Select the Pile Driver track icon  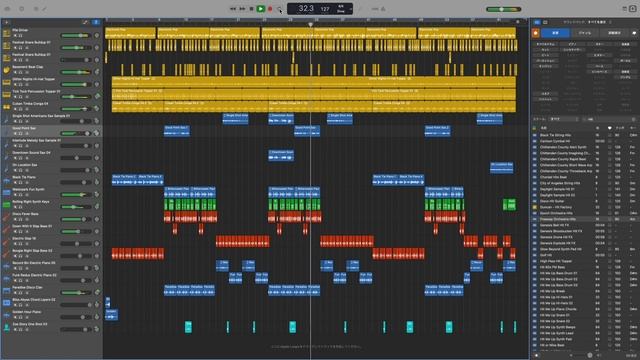coord(6,33)
